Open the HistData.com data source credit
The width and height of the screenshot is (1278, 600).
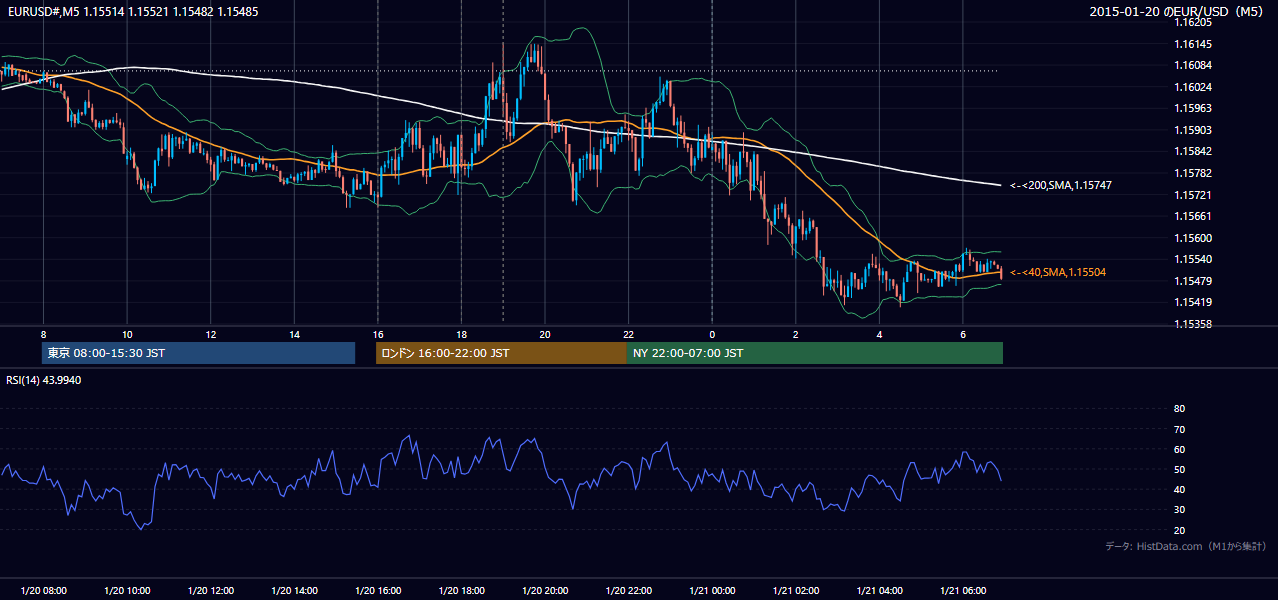pos(1186,546)
